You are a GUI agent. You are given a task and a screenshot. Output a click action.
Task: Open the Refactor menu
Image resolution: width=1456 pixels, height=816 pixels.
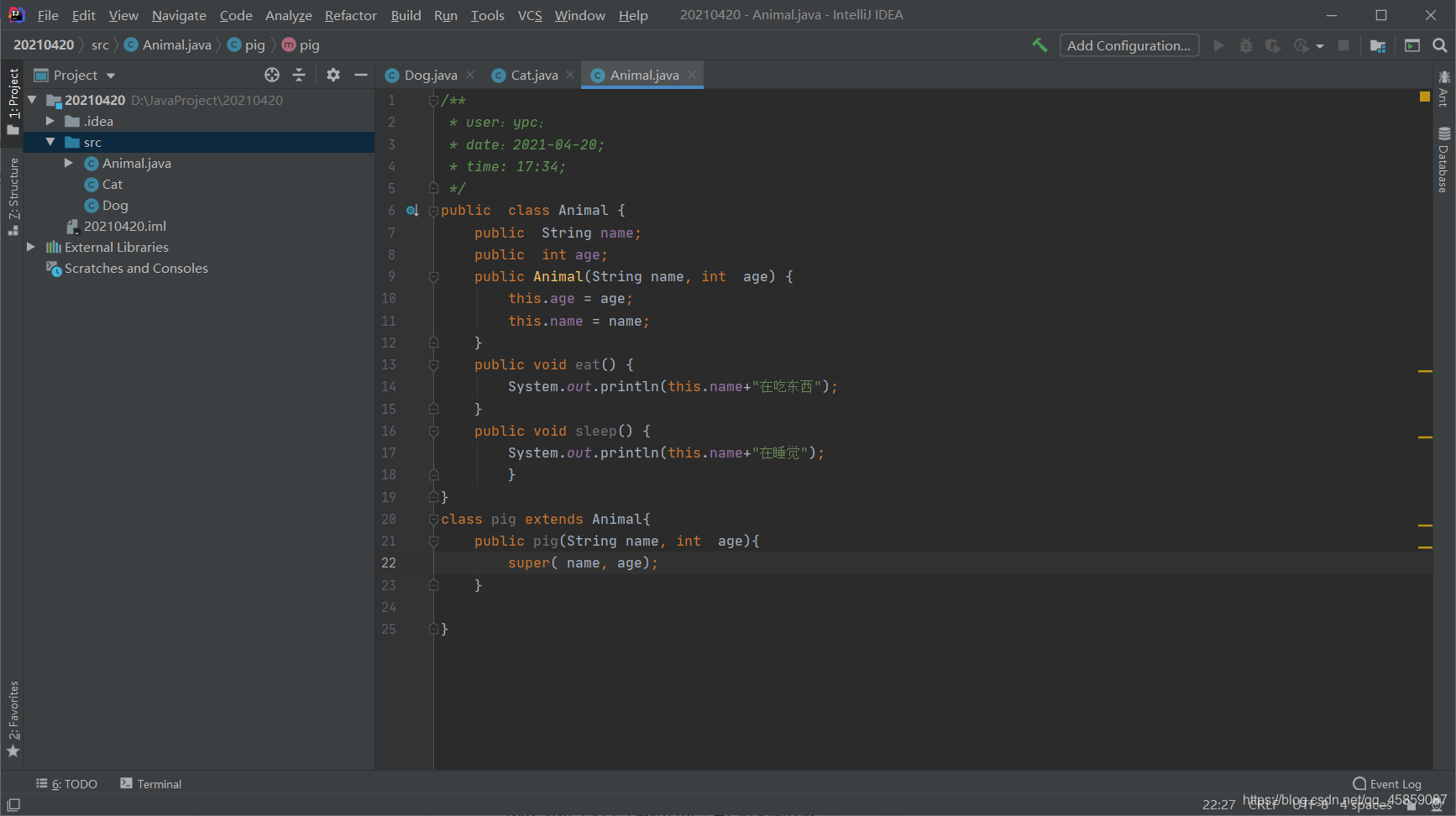[350, 15]
